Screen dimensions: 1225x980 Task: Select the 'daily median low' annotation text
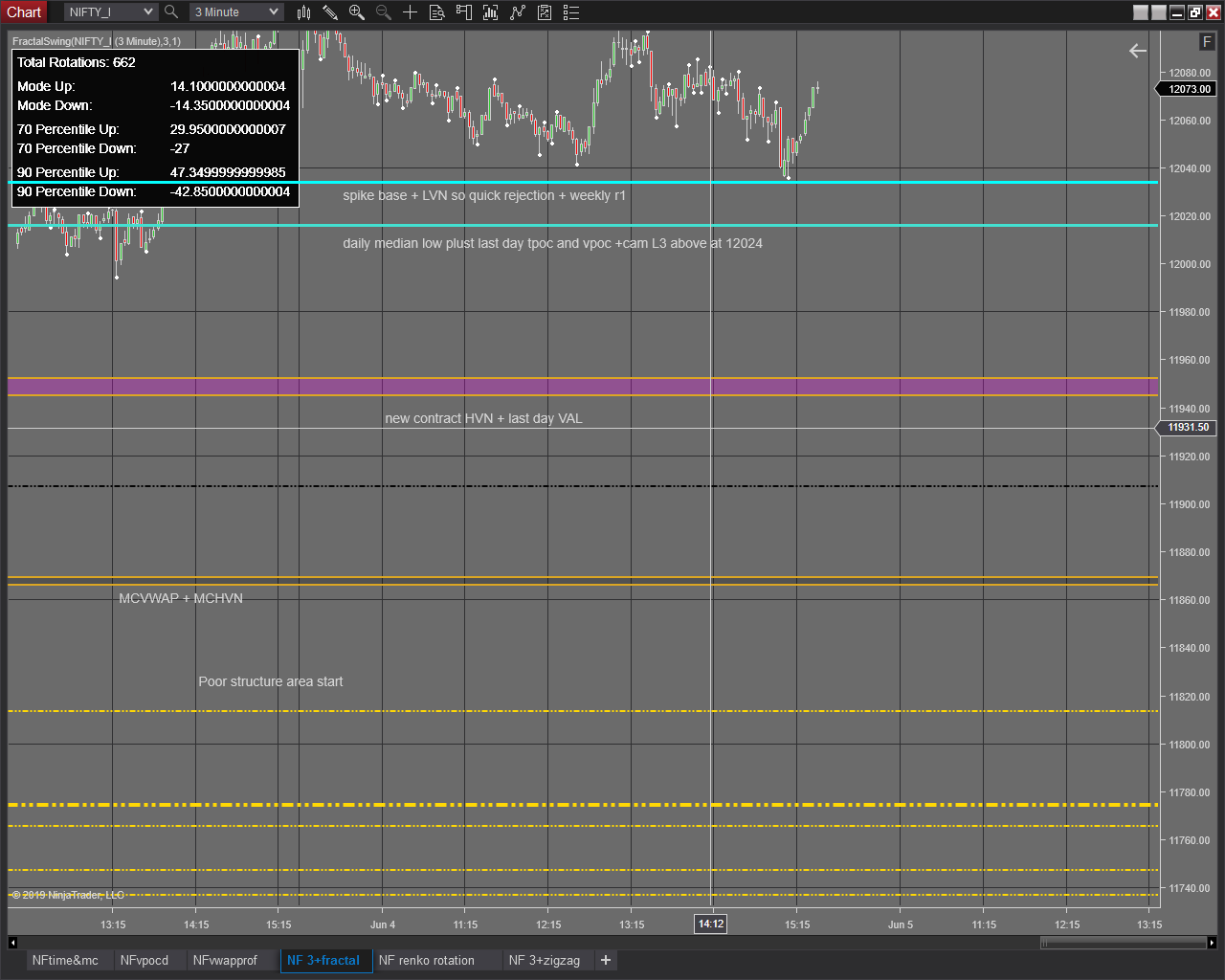click(552, 243)
